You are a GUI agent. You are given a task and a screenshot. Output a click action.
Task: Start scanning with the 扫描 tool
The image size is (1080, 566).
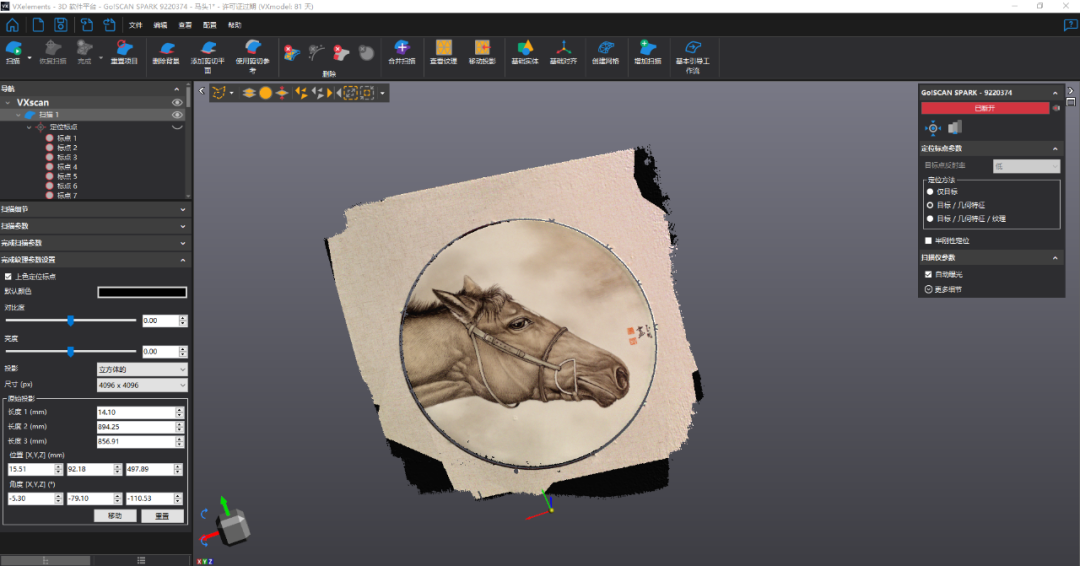pyautogui.click(x=13, y=52)
